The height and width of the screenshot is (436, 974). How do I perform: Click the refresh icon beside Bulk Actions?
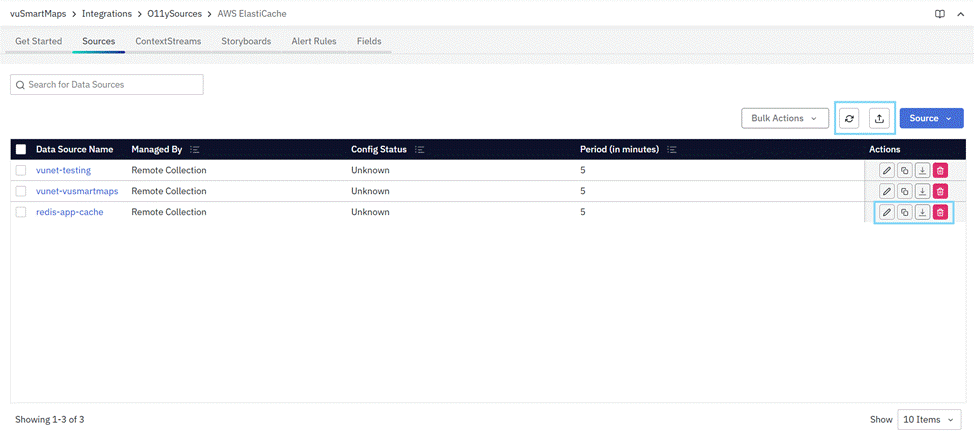pos(849,118)
